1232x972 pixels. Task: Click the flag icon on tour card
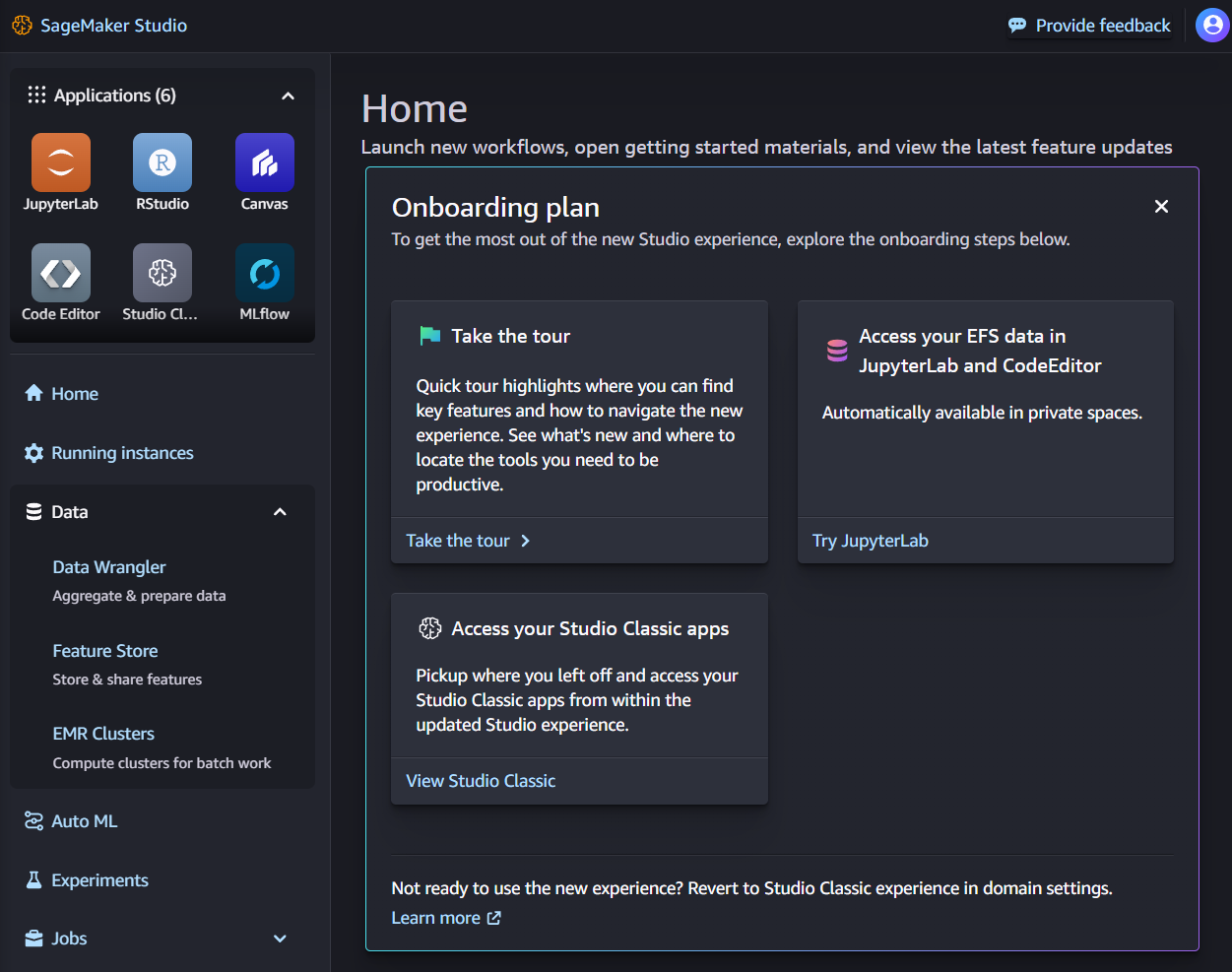(430, 336)
